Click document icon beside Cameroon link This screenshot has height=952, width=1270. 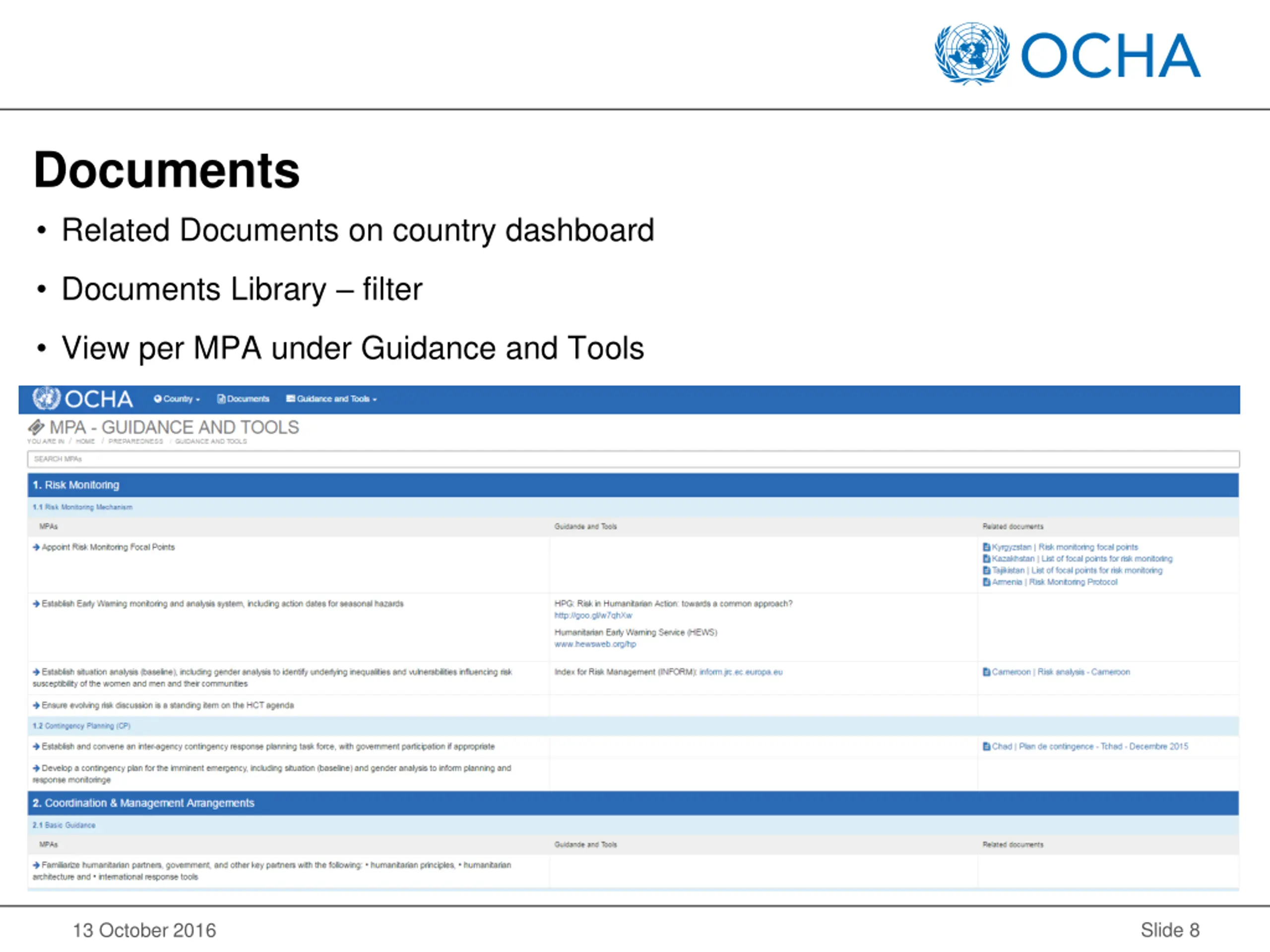point(986,672)
